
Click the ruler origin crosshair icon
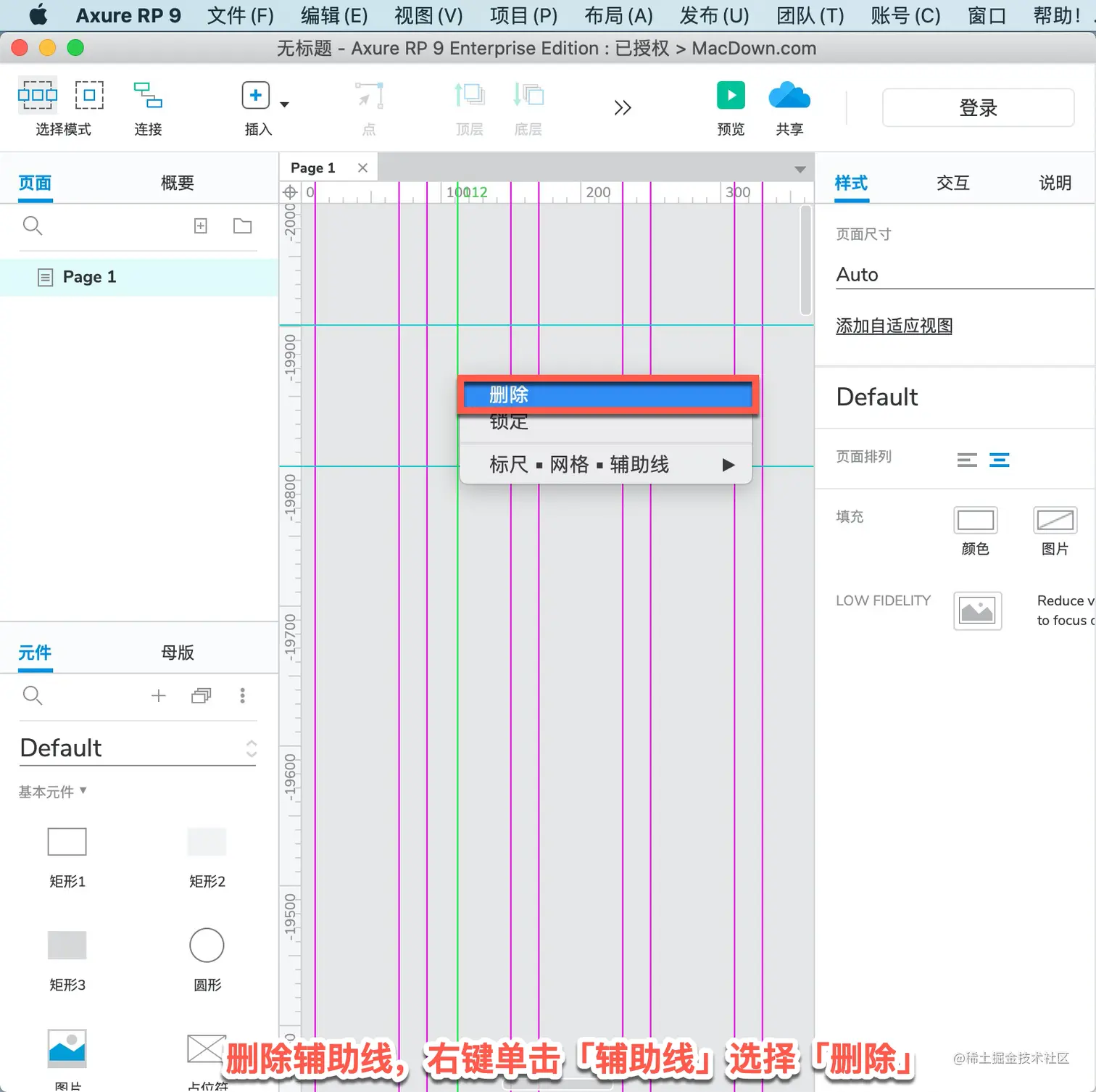pos(290,192)
